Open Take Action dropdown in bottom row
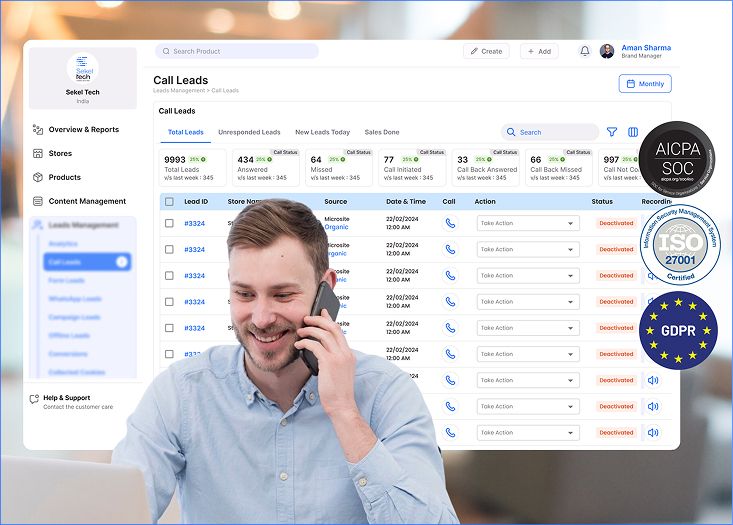The width and height of the screenshot is (733, 525). (528, 432)
